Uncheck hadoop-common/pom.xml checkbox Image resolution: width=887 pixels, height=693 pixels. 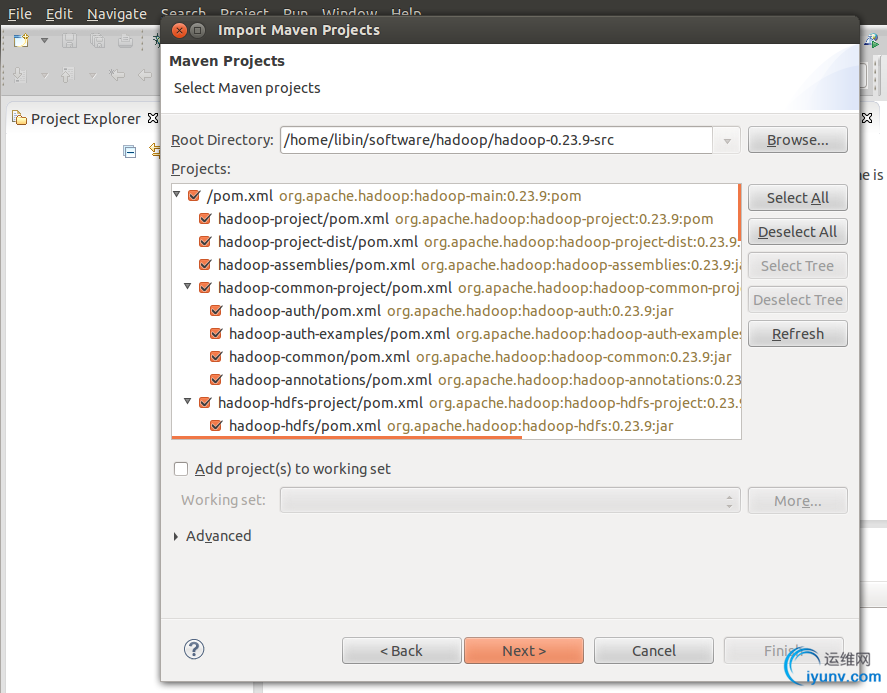216,357
